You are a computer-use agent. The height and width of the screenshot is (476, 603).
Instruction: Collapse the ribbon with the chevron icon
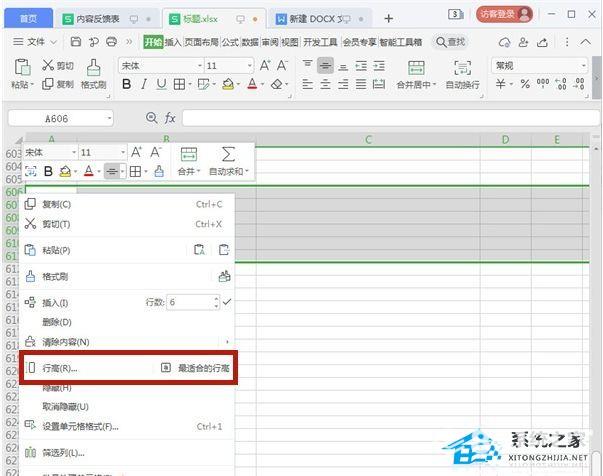point(585,42)
